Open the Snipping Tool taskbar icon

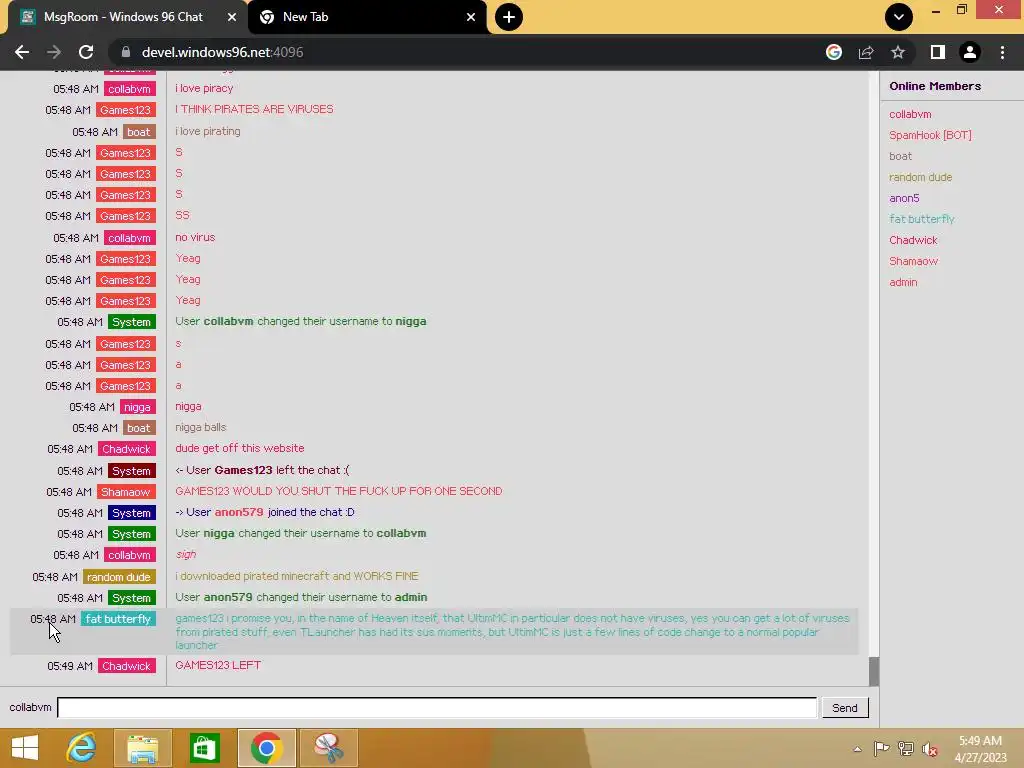328,748
